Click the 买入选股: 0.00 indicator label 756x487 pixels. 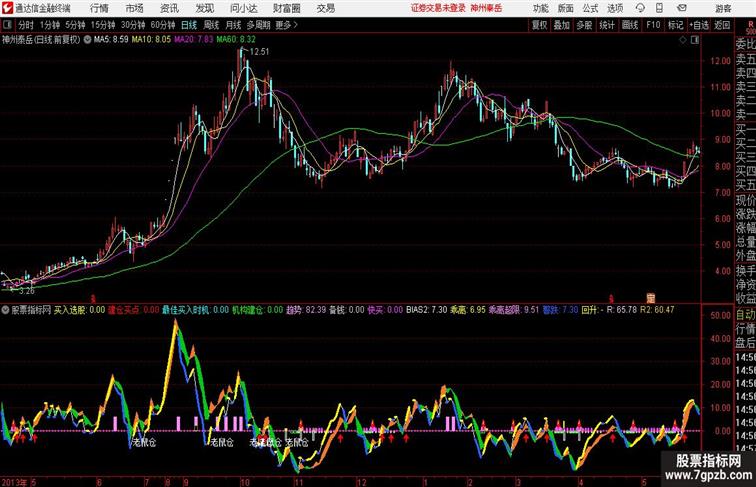(x=80, y=310)
